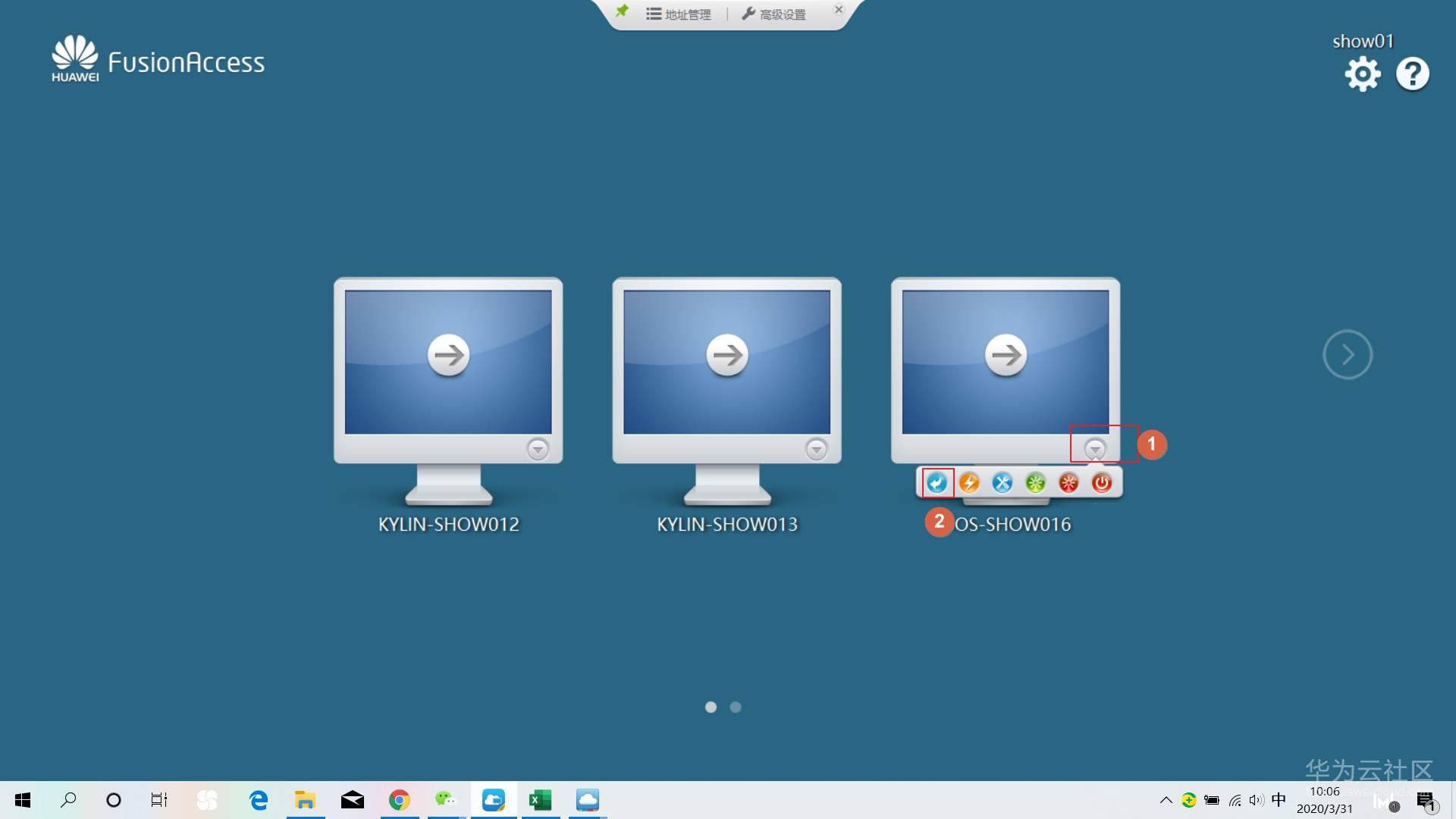1456x819 pixels.
Task: Go to next page with right chevron
Action: (x=1348, y=354)
